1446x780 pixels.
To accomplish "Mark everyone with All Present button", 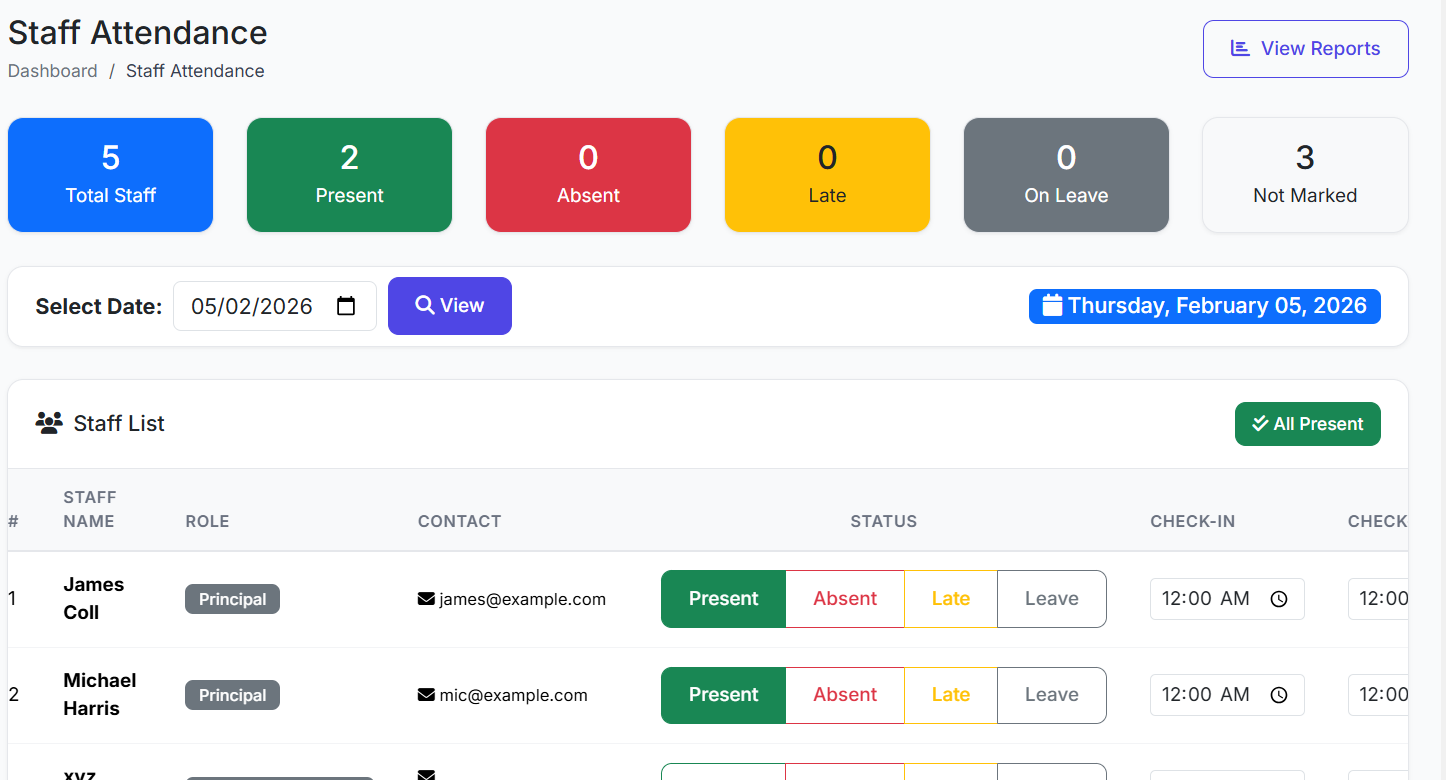I will pos(1307,424).
